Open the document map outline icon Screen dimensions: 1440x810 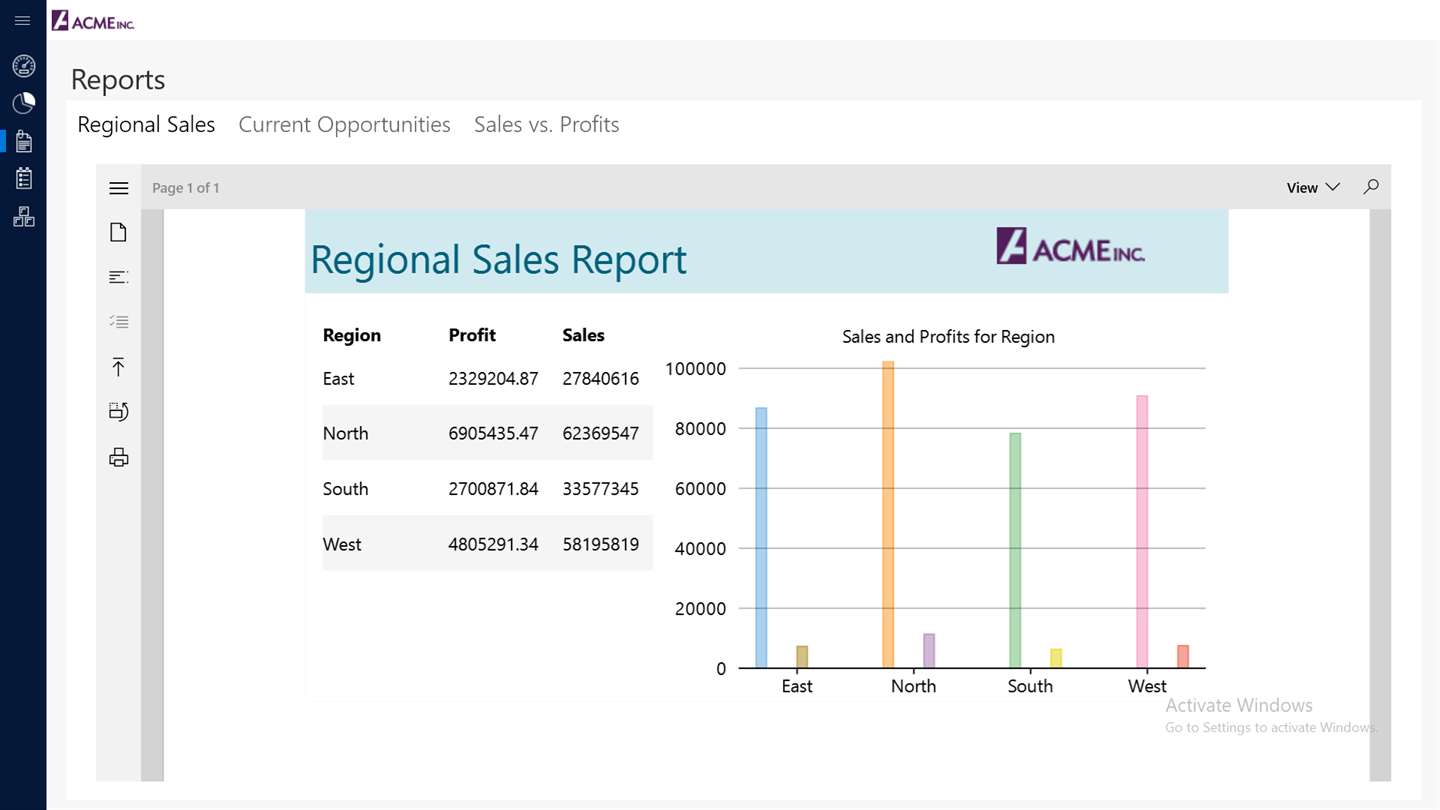pos(118,277)
